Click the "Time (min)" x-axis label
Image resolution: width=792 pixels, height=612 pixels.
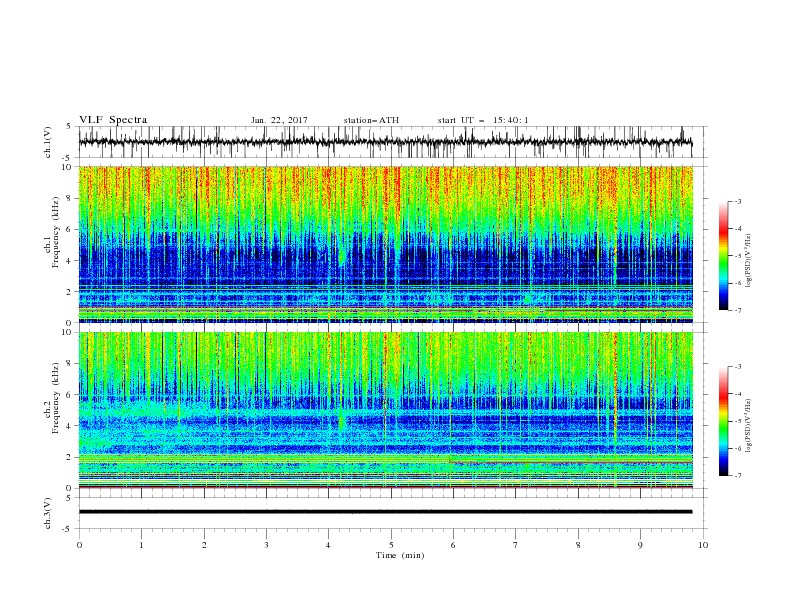[x=400, y=555]
